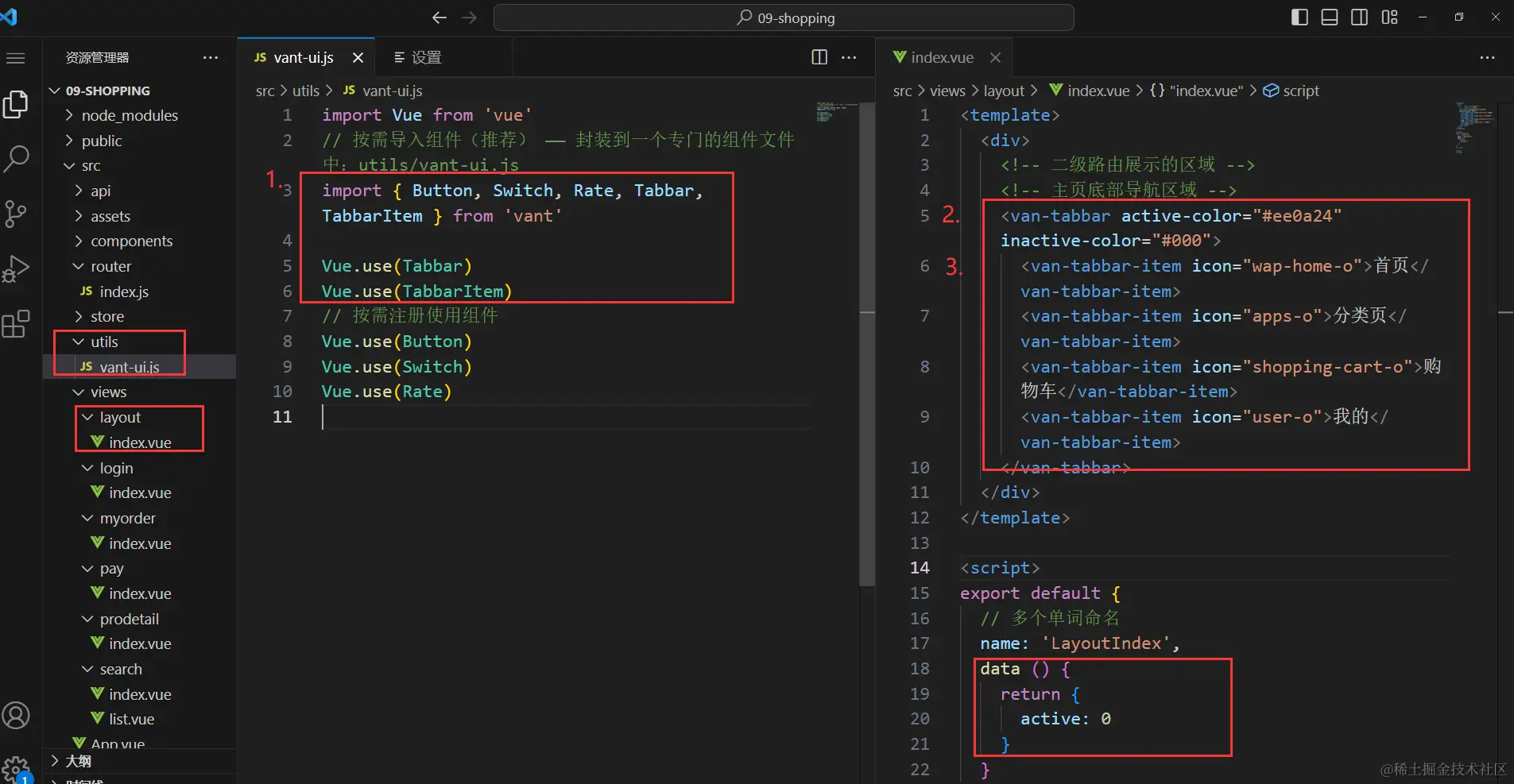
Task: Open list.vue under search folder
Action: [139, 719]
